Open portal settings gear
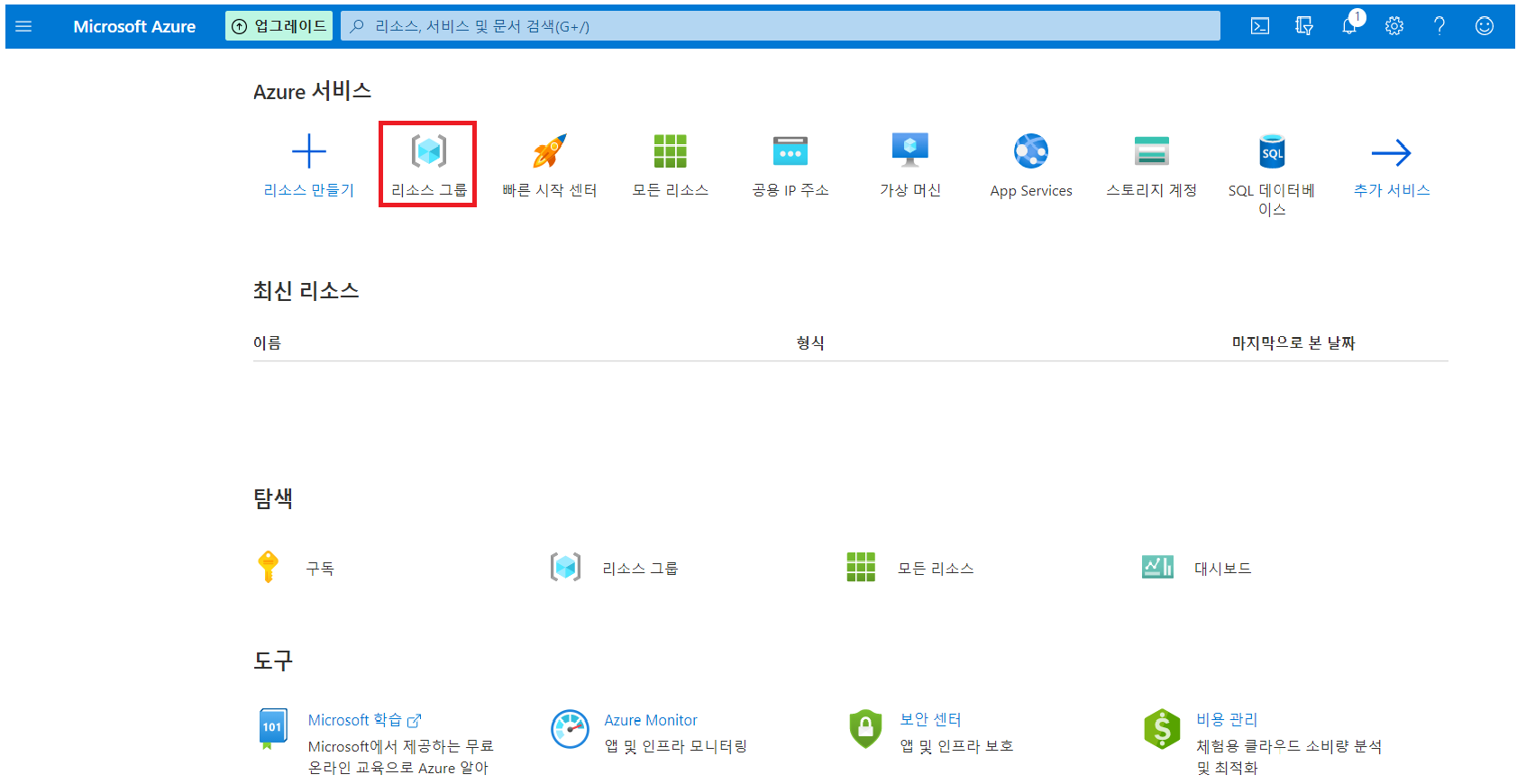 click(1394, 26)
